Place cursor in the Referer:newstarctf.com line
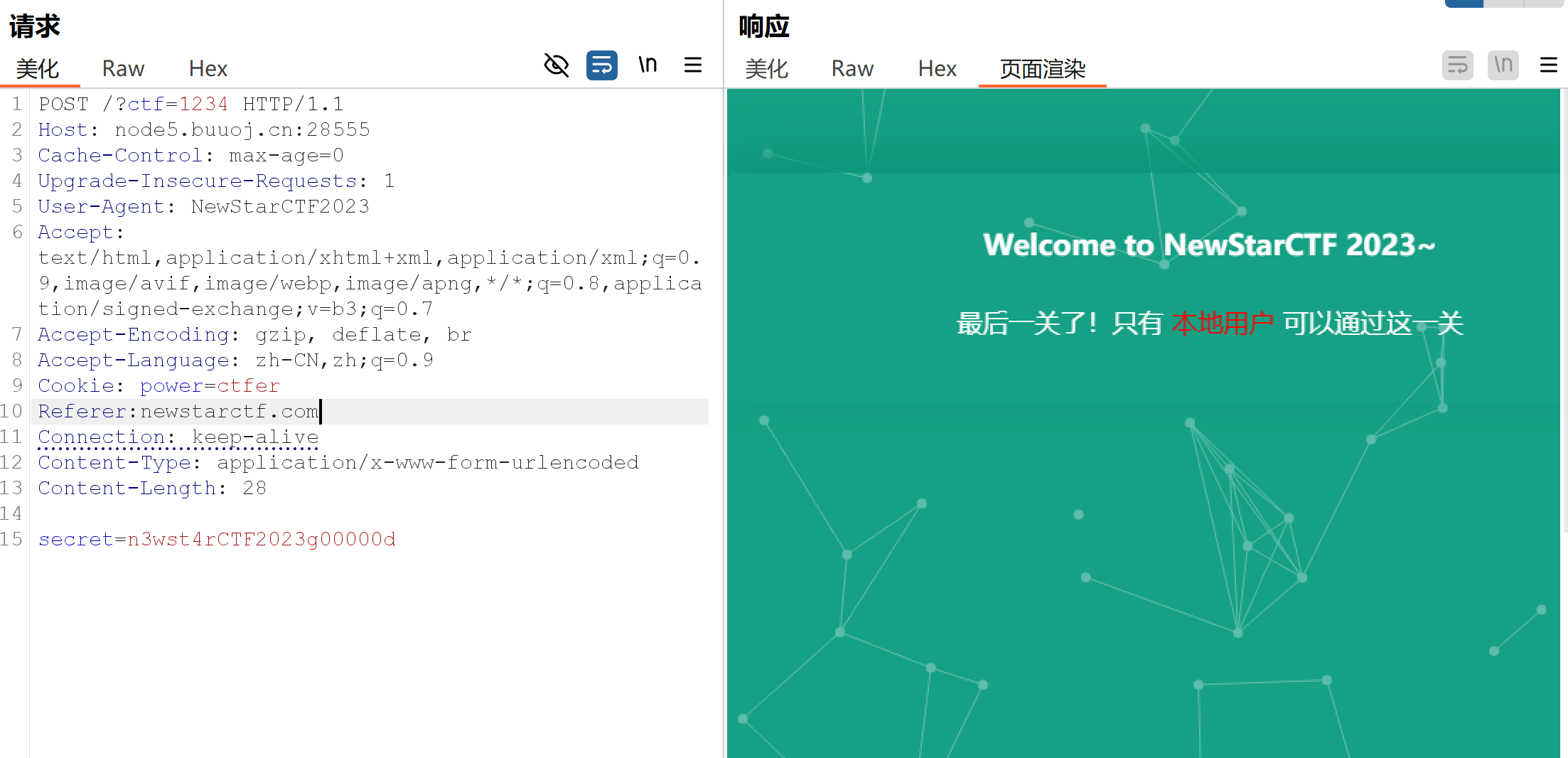Screen dimensions: 1568x758 (370, 412)
